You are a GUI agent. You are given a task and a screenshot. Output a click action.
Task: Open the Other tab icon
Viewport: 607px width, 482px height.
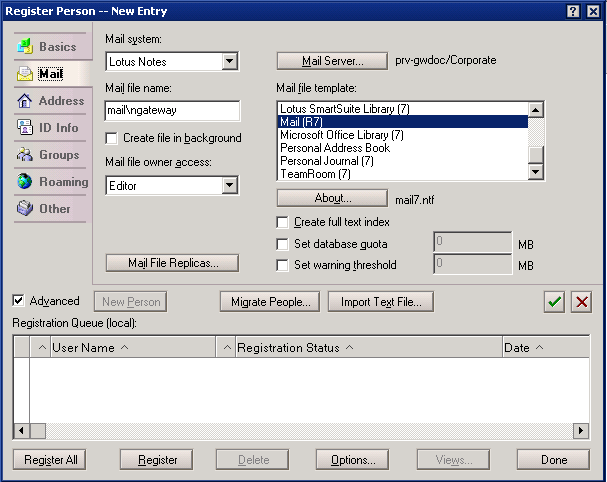point(25,208)
